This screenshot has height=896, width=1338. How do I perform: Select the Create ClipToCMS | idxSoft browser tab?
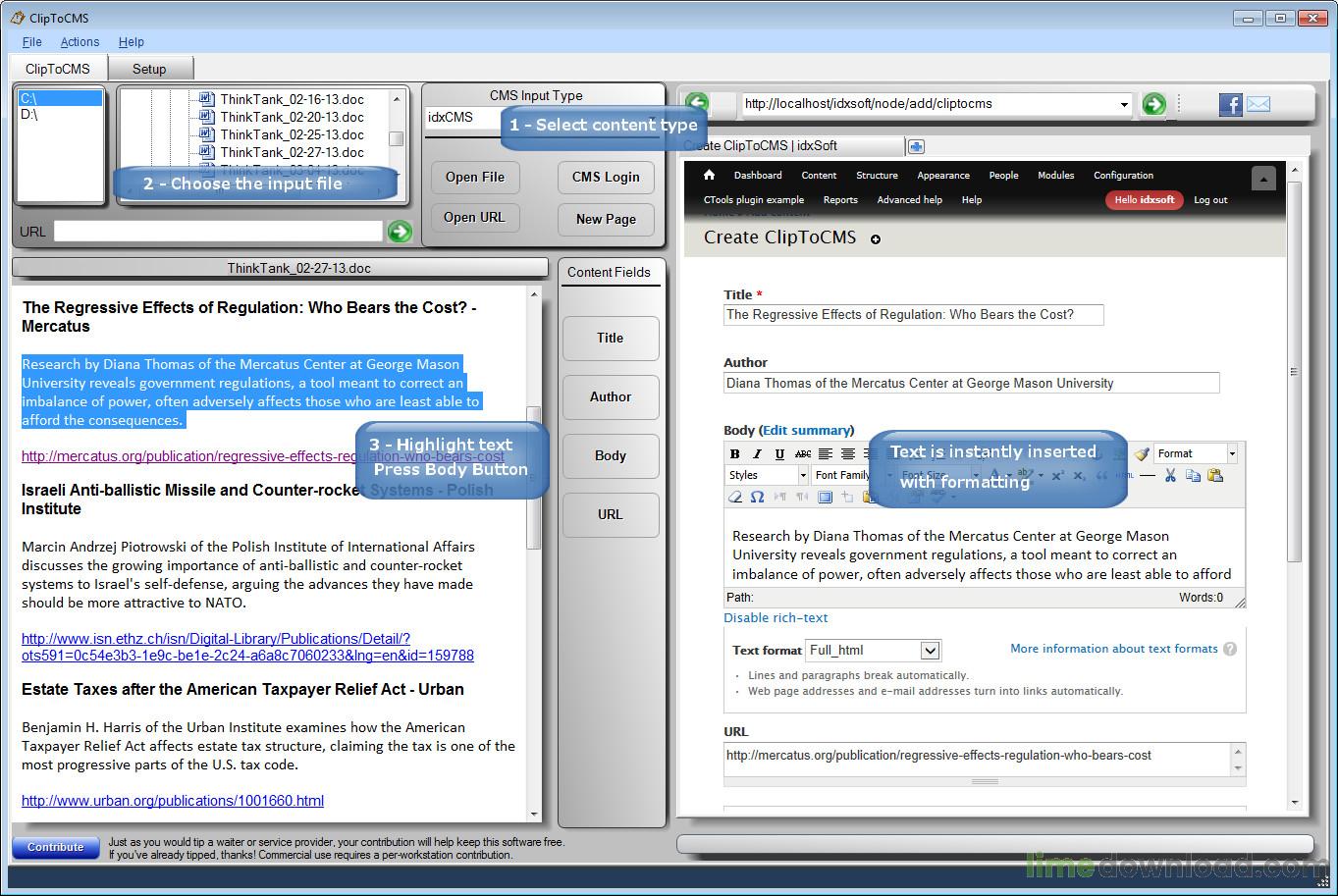(x=794, y=145)
